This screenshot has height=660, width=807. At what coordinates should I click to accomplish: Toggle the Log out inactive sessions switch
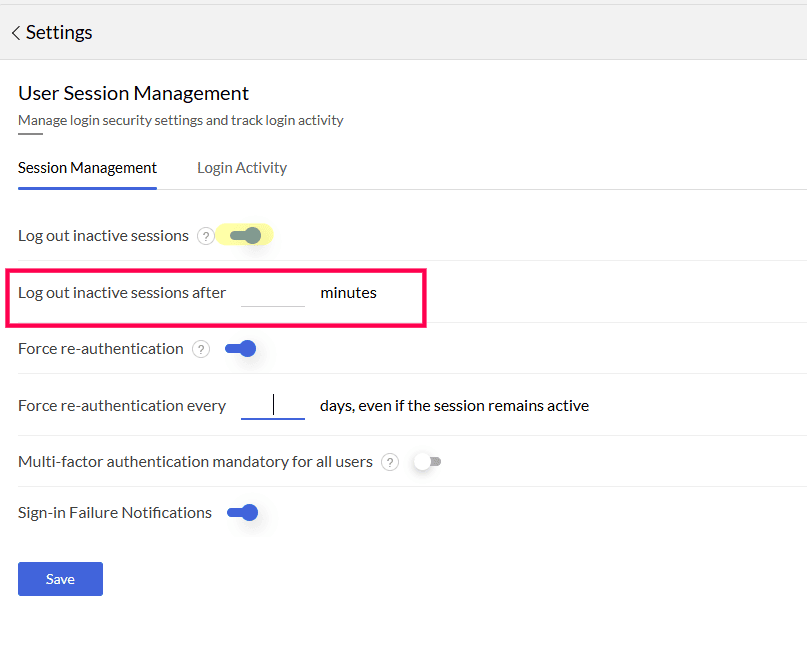click(x=245, y=236)
